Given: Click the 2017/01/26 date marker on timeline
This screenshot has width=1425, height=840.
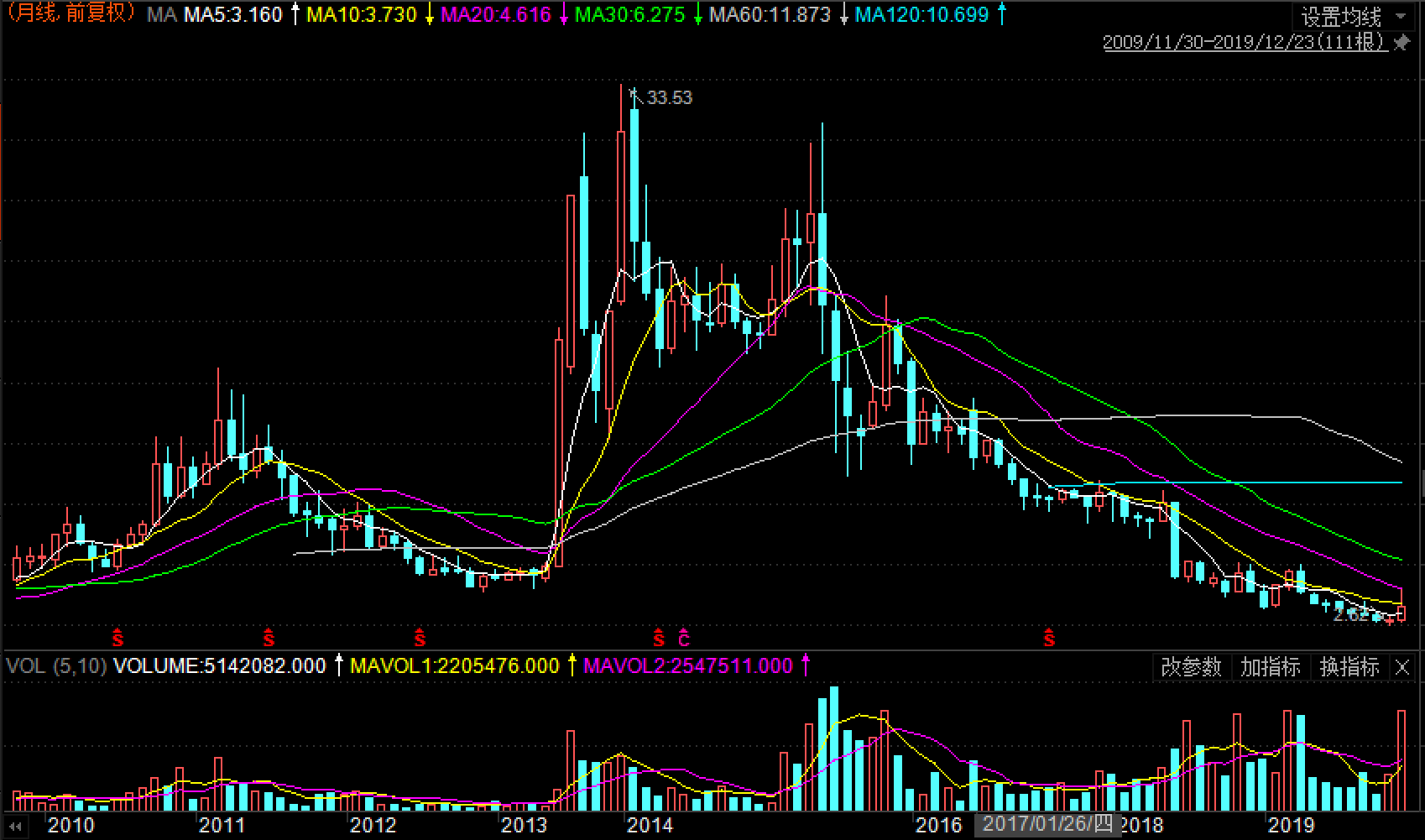Looking at the screenshot, I should [x=1047, y=824].
